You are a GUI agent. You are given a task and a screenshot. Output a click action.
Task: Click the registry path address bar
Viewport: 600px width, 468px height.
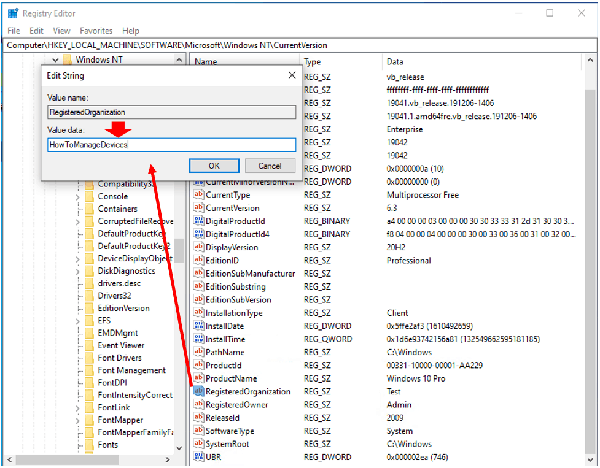pos(300,46)
